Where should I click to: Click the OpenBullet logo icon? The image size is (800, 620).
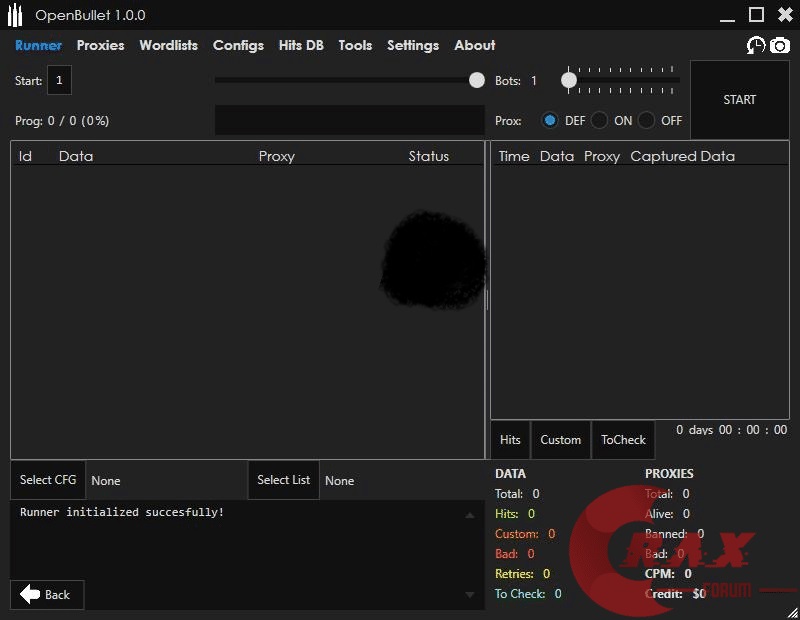pyautogui.click(x=15, y=15)
